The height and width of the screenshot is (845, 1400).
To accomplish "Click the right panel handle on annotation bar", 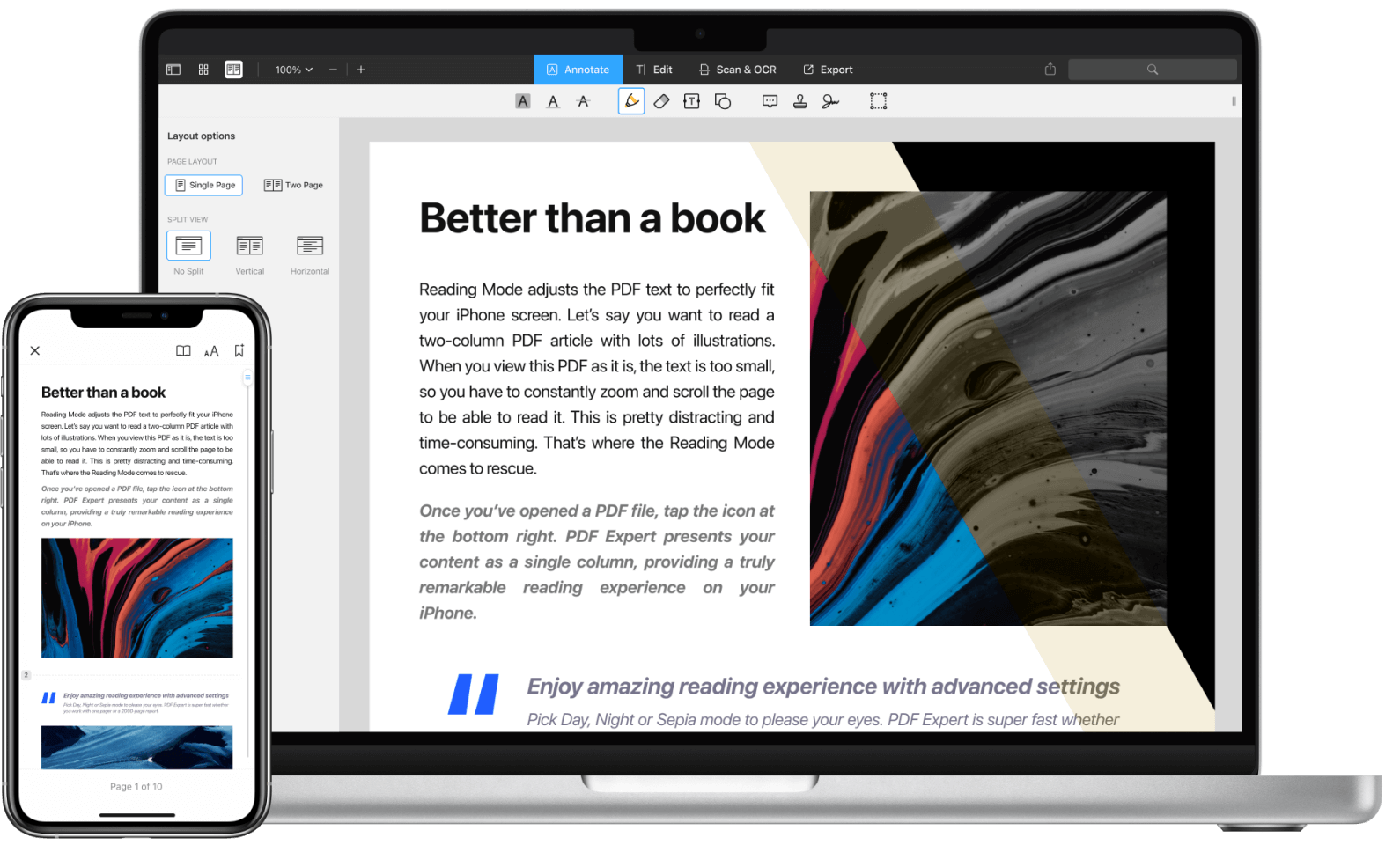I will tap(1234, 101).
